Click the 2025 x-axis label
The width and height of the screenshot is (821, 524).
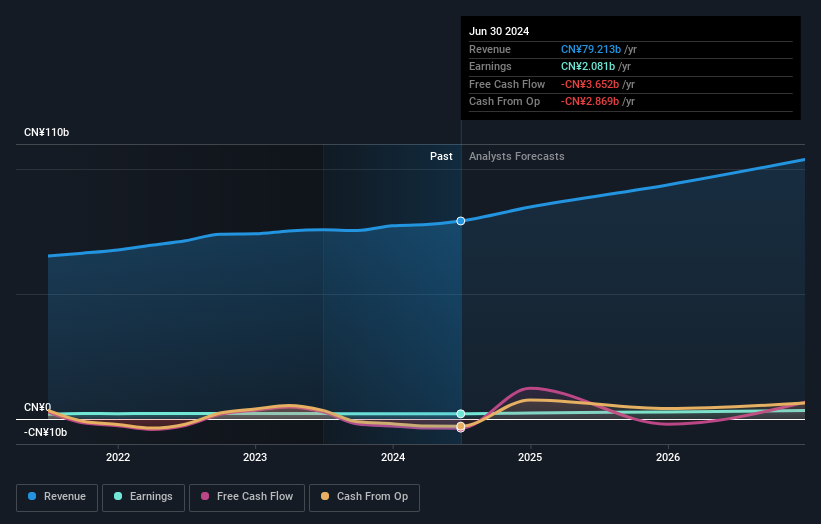click(530, 457)
